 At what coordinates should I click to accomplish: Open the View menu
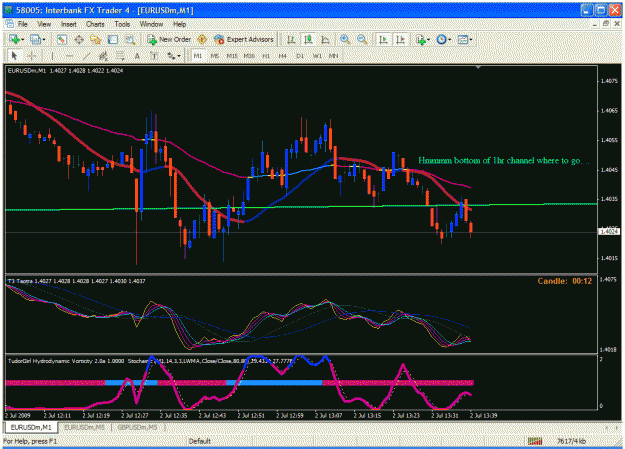44,24
